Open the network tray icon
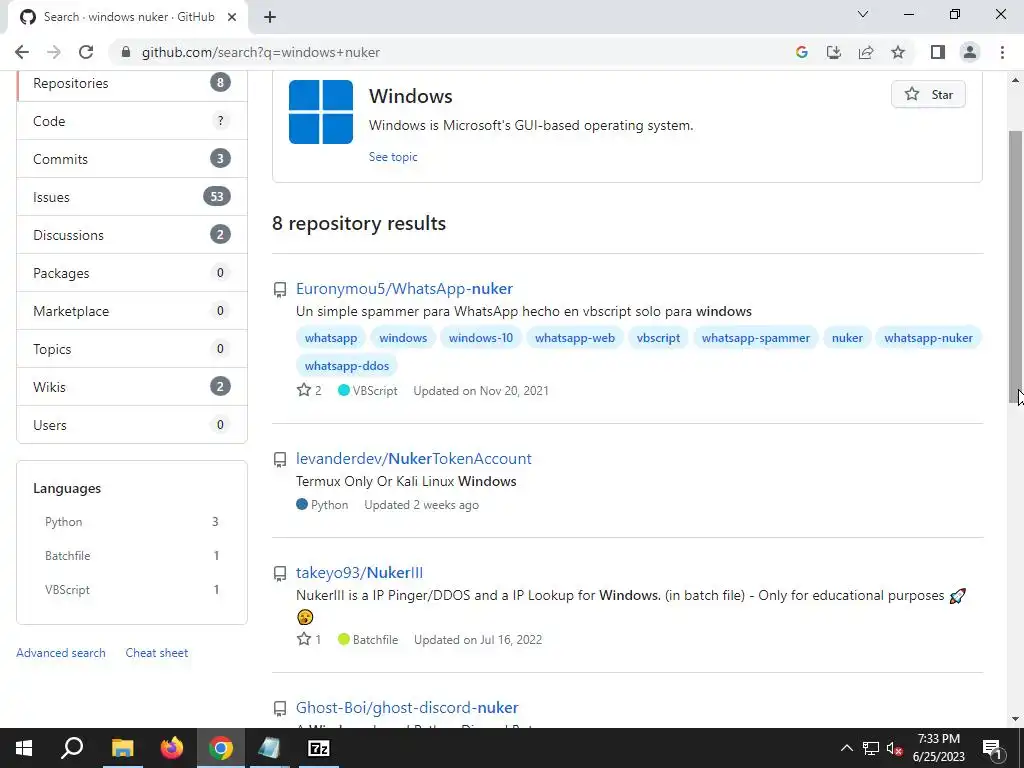Screen dimensions: 1024x768 (x=870, y=748)
